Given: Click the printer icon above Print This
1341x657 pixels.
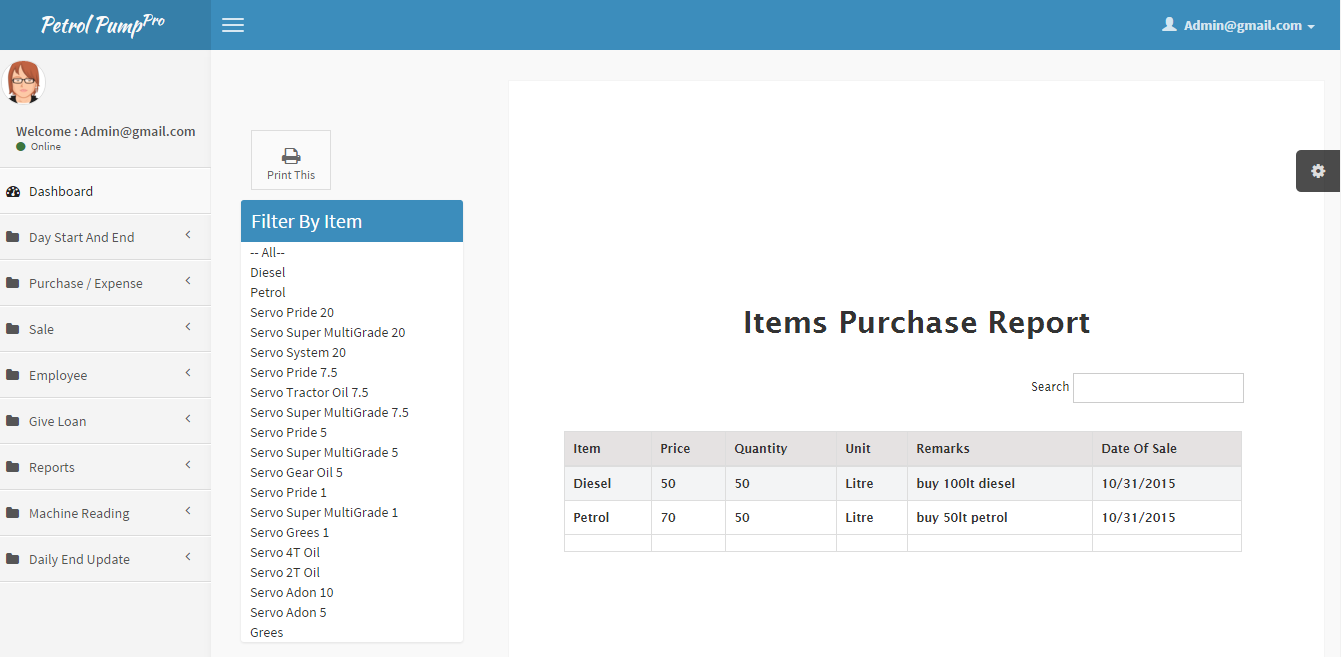Looking at the screenshot, I should [291, 156].
